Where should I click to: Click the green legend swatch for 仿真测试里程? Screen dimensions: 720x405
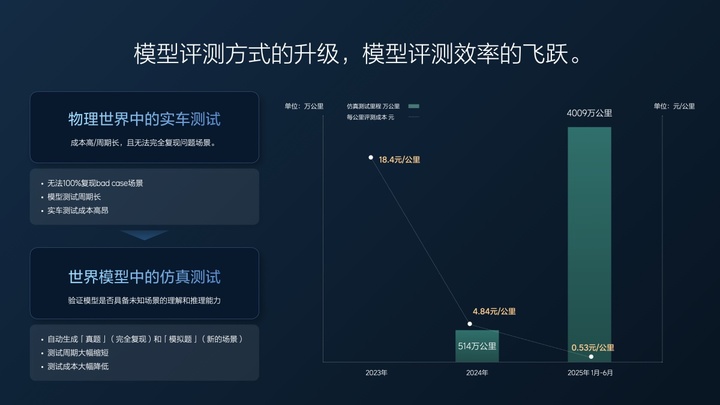(414, 106)
